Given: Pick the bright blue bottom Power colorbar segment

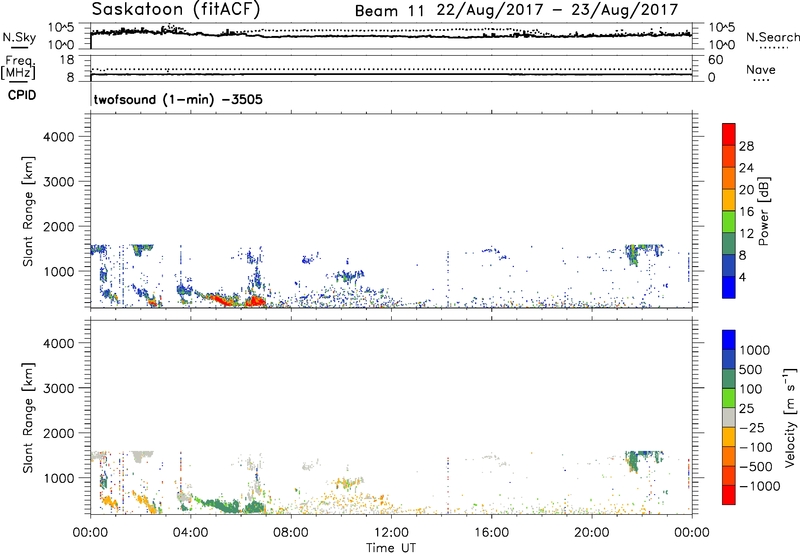Looking at the screenshot, I should coord(729,287).
